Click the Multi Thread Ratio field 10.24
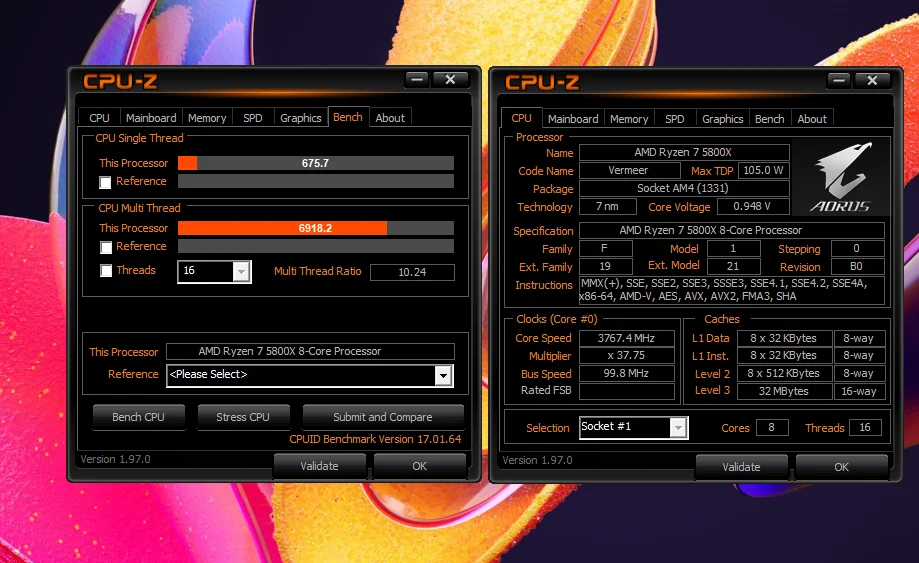Image resolution: width=919 pixels, height=563 pixels. (412, 272)
